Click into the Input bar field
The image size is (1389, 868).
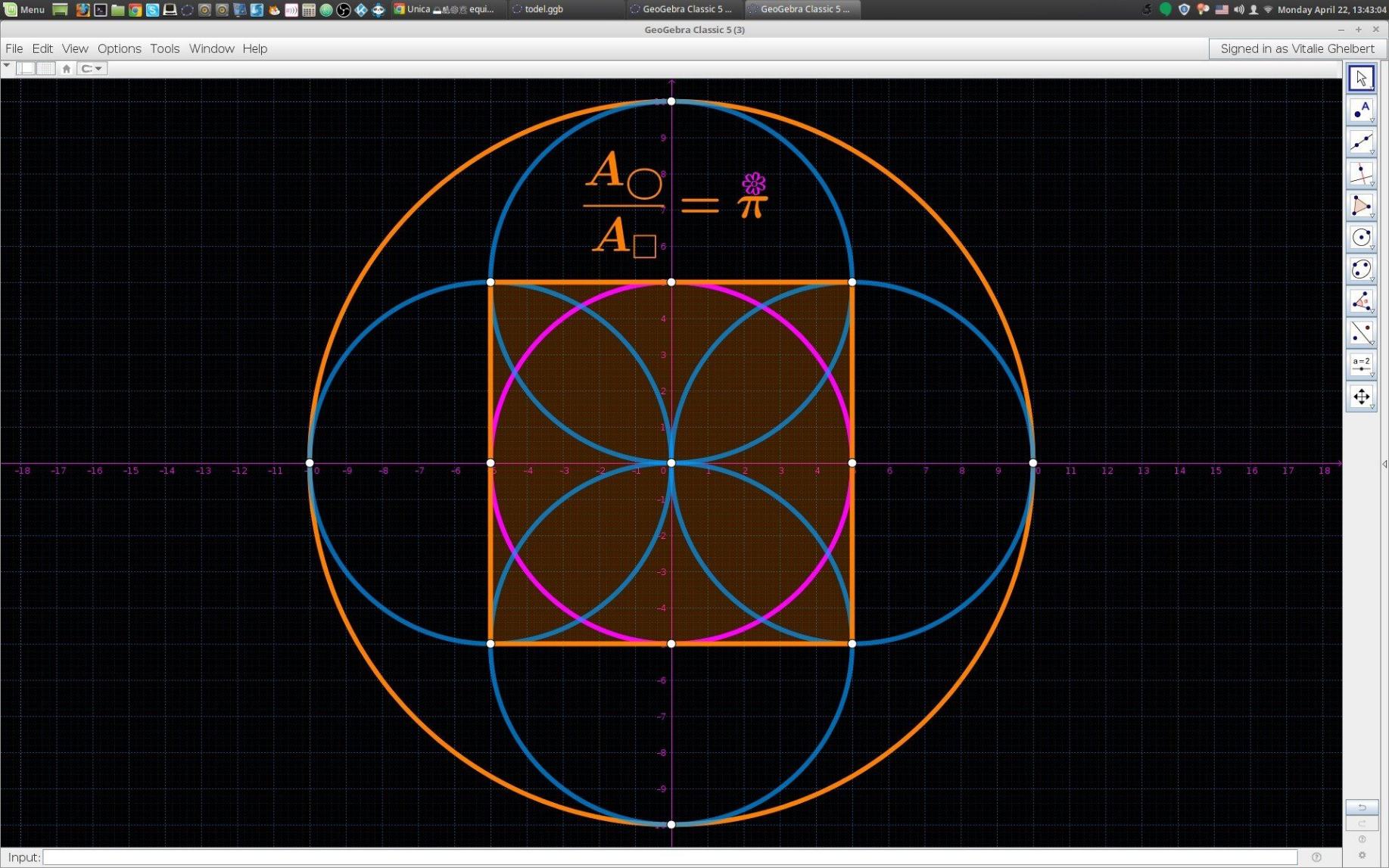tap(670, 857)
